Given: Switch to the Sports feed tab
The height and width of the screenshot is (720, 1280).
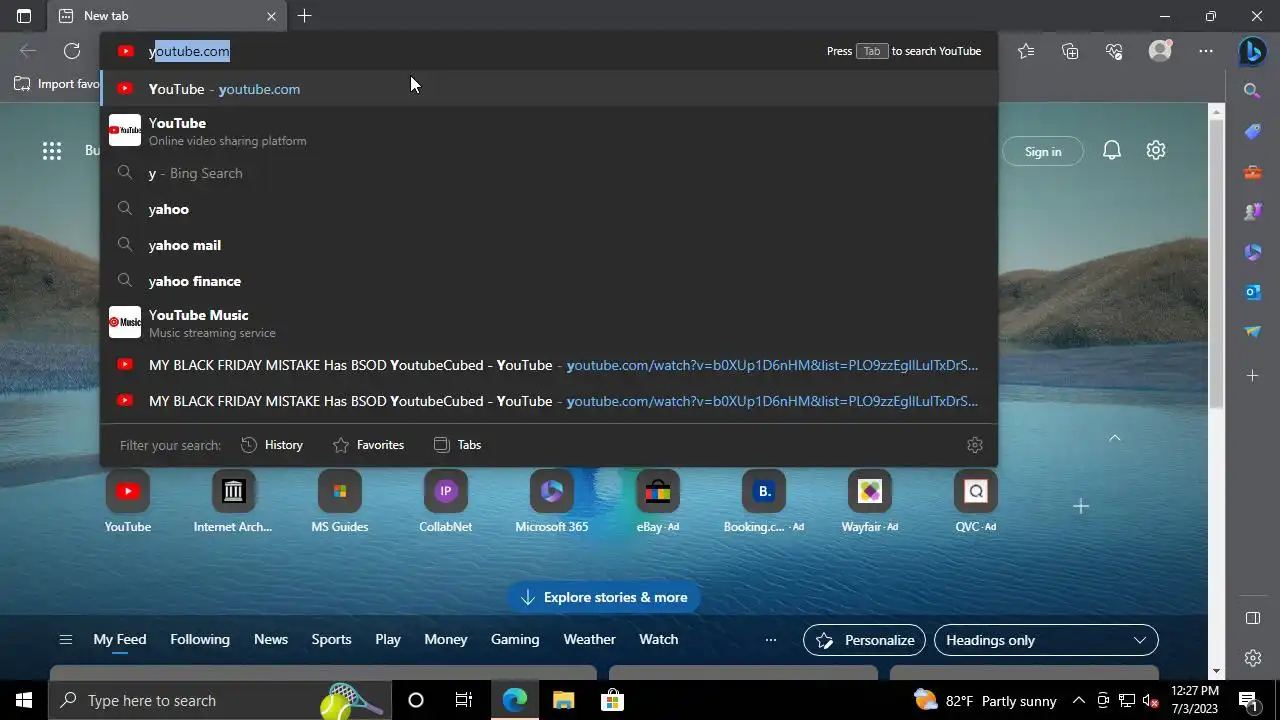Looking at the screenshot, I should point(331,639).
